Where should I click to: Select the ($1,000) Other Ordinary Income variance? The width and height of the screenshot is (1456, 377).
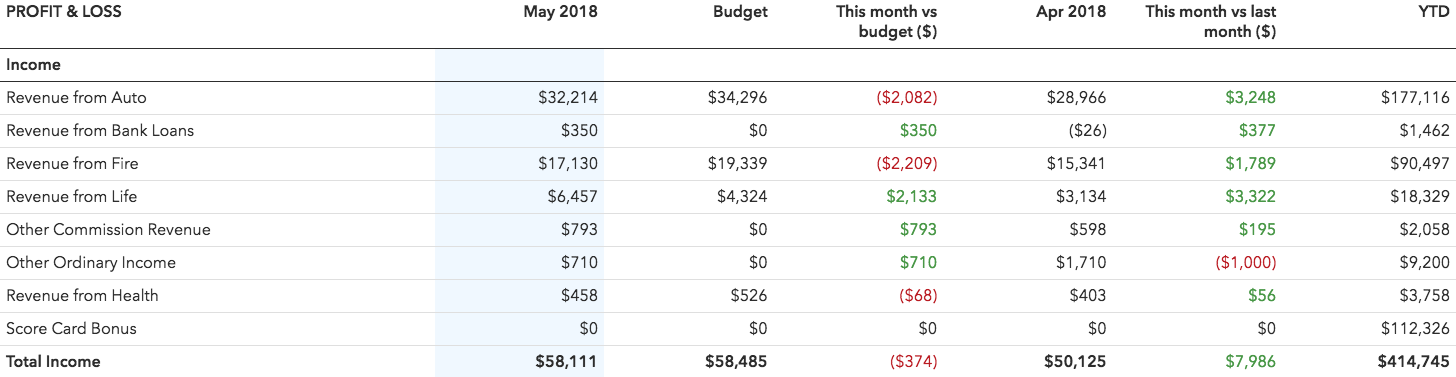click(x=1244, y=263)
